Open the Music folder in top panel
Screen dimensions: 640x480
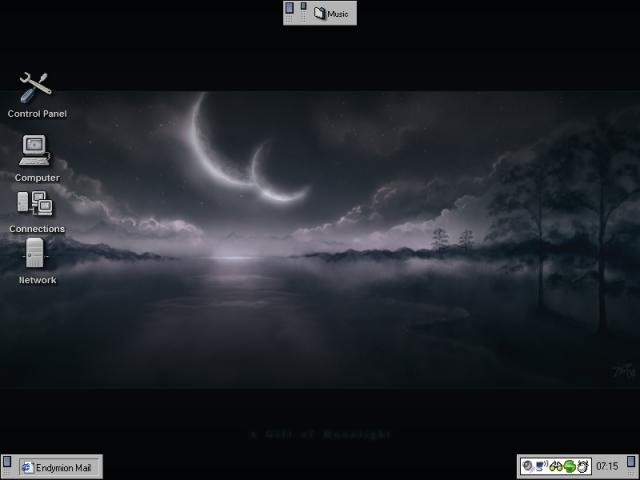pos(331,13)
